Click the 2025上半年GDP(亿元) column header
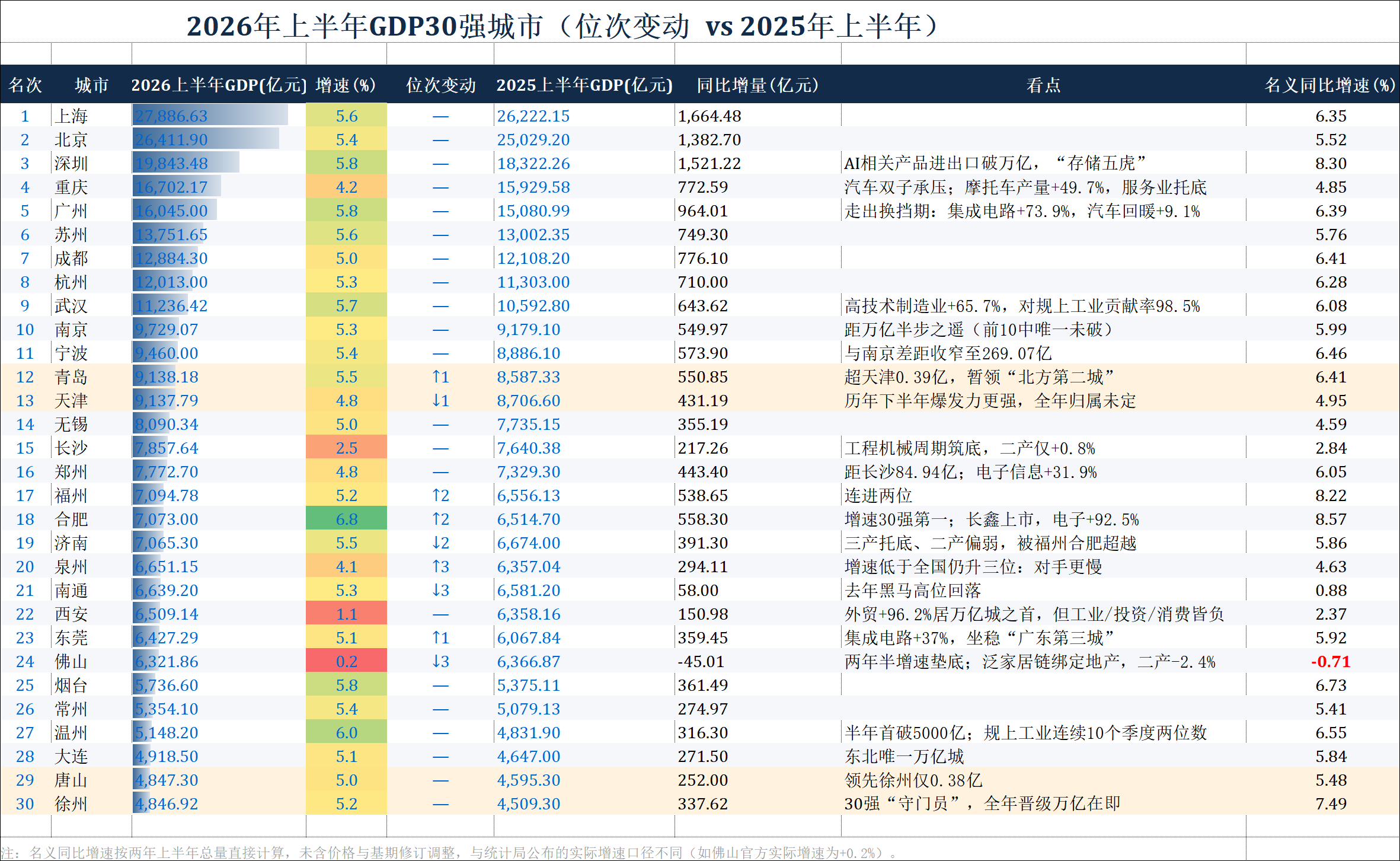Screen dimensions: 1400x861 tap(584, 85)
